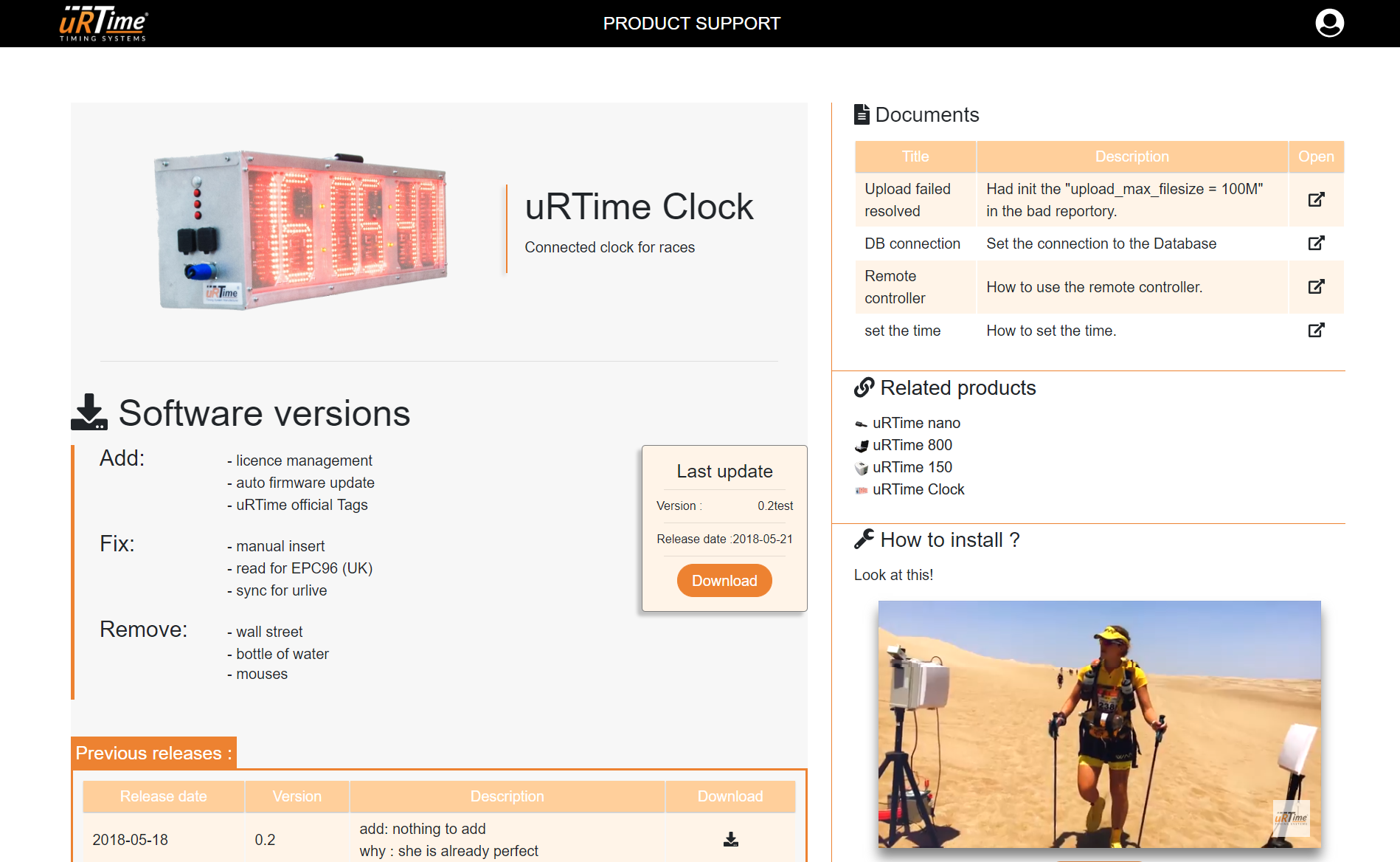Screen dimensions: 1400x862
Task: Click the '0.2test' version value
Action: click(775, 506)
